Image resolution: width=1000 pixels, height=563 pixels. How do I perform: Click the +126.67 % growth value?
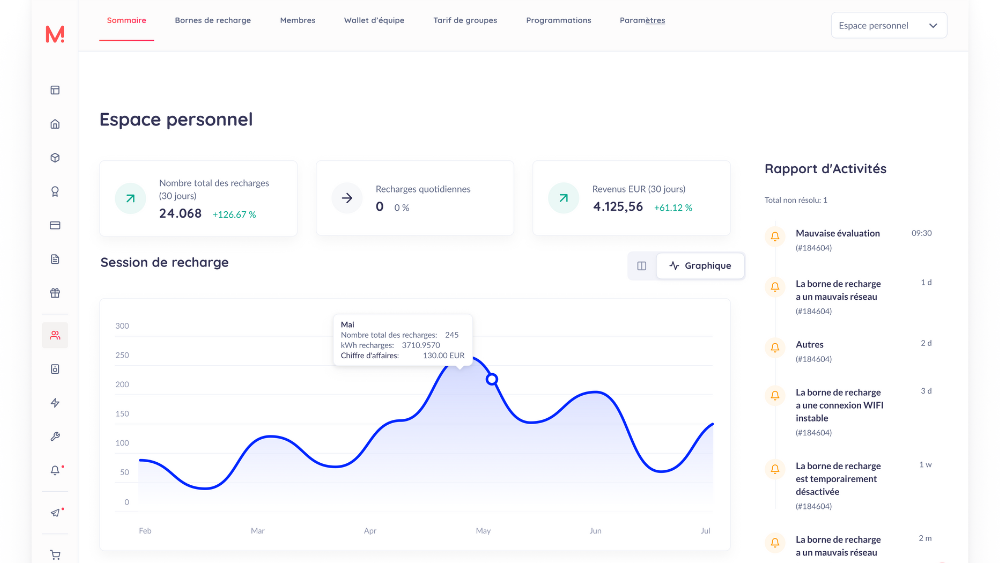234,215
